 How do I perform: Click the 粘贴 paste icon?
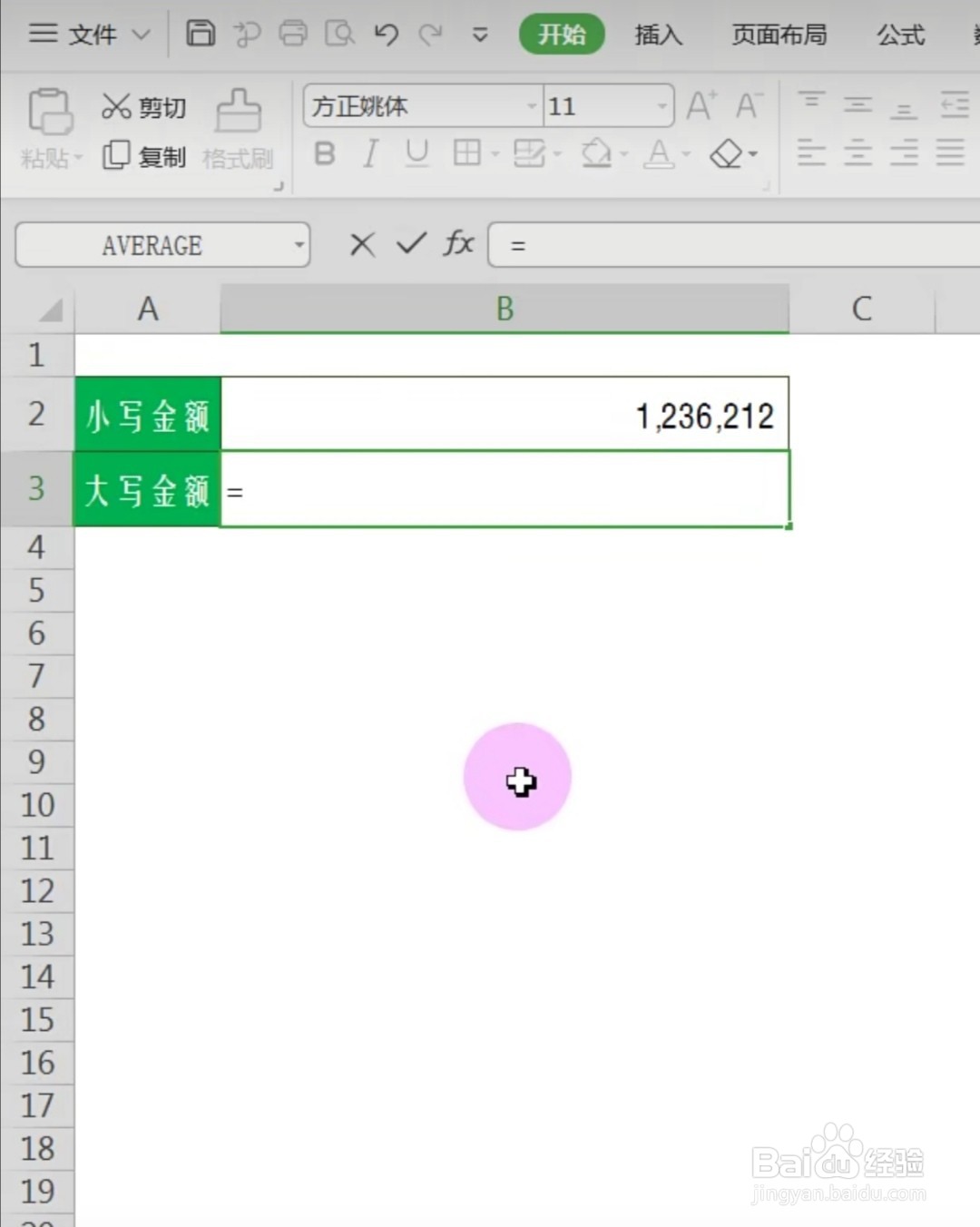coord(50,112)
